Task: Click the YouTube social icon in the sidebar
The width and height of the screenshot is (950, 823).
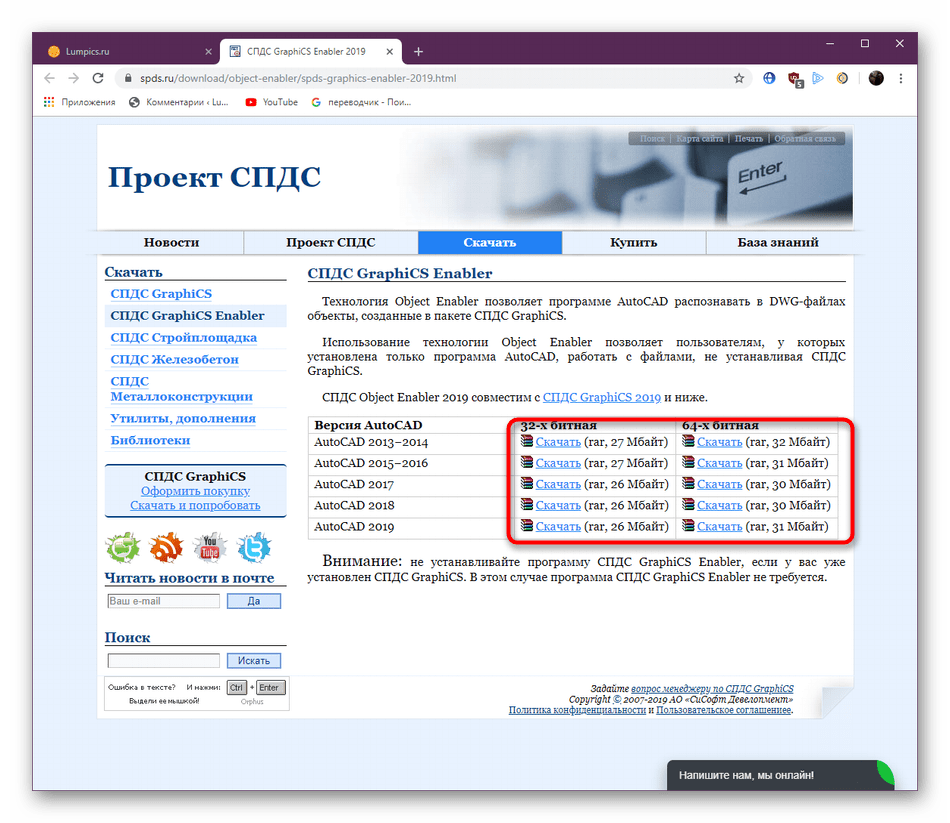Action: tap(210, 547)
